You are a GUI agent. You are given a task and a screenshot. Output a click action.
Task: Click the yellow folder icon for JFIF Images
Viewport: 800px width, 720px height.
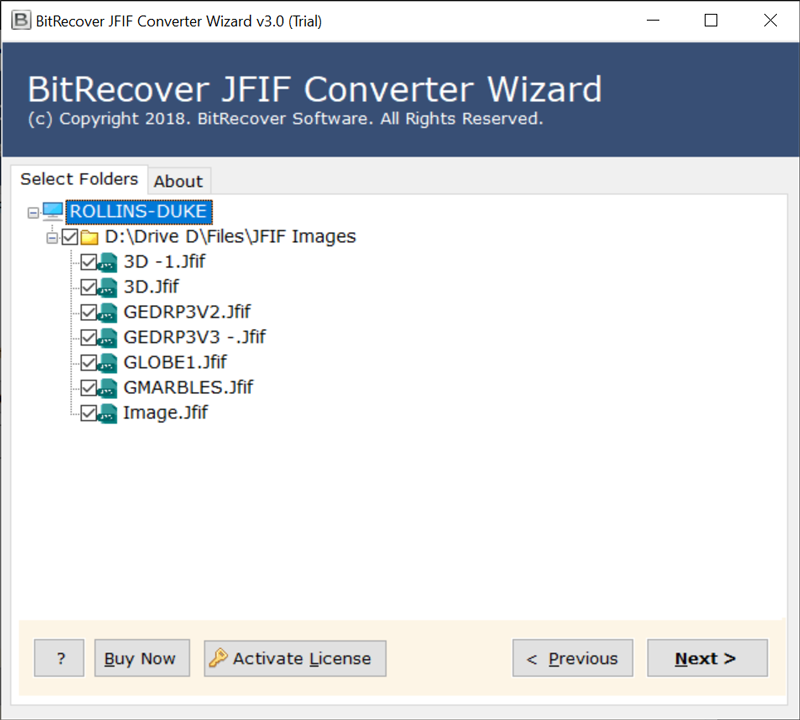[89, 237]
